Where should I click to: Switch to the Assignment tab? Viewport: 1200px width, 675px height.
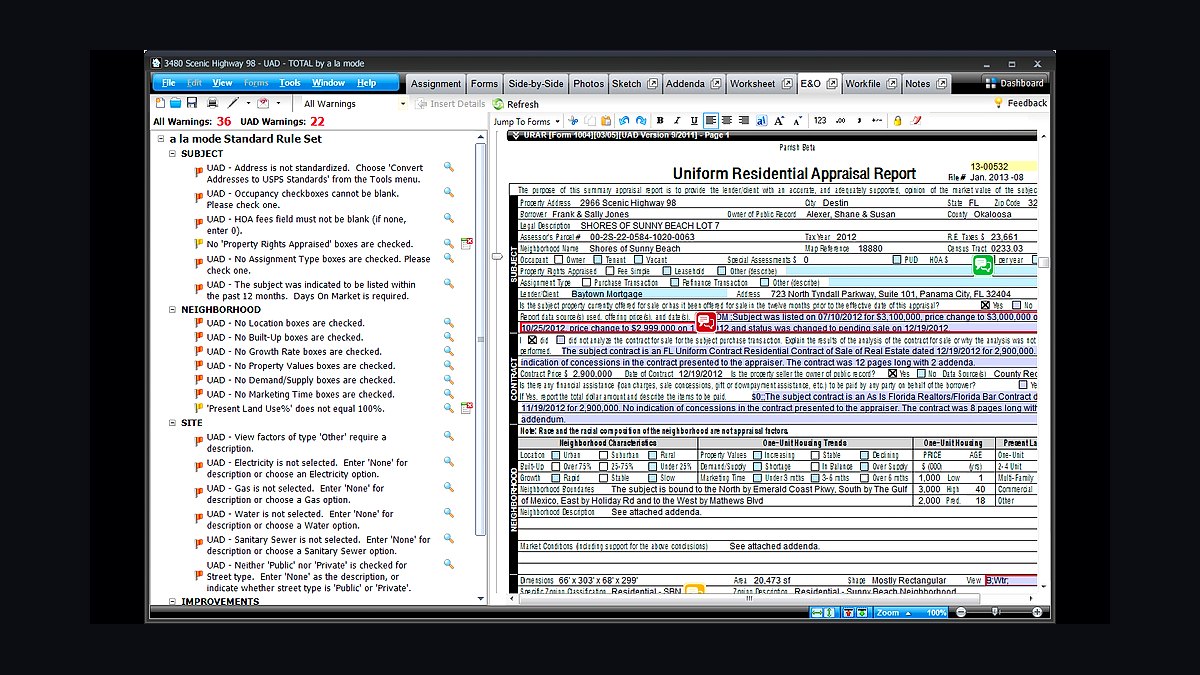tap(436, 84)
